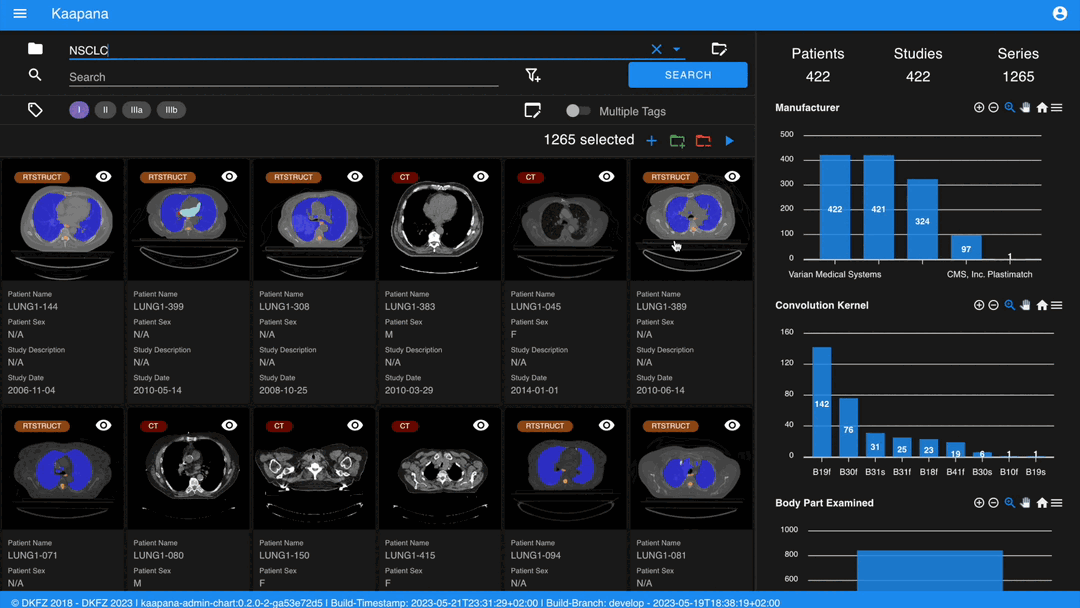The image size is (1080, 608).
Task: Select the tag chip labeled II
Action: point(105,110)
